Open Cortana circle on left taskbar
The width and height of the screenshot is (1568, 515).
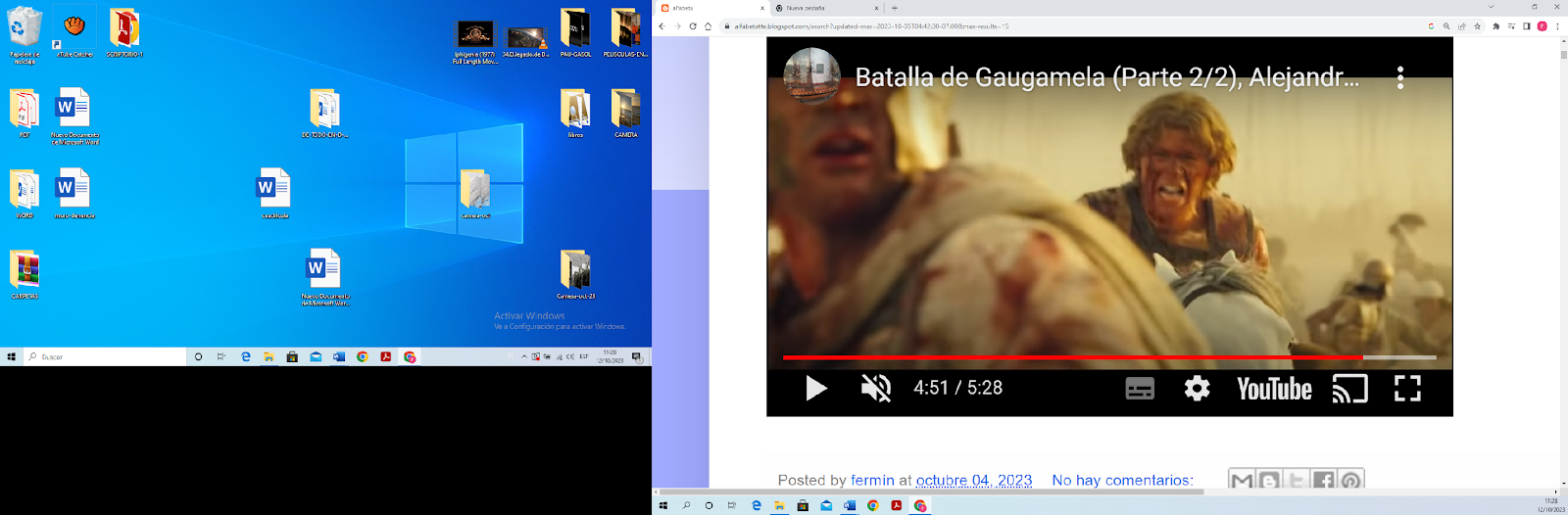point(198,357)
